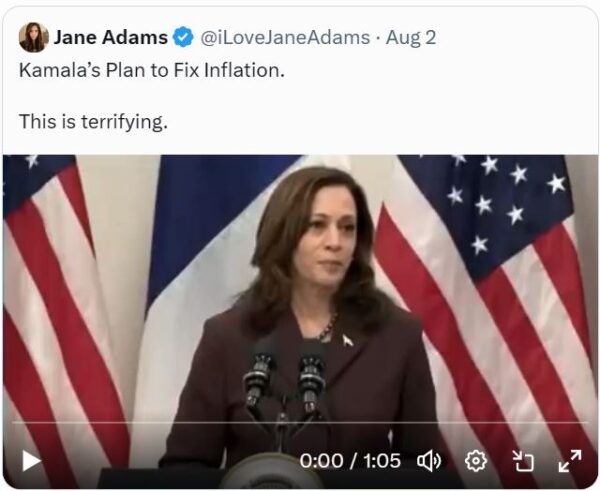600x491 pixels.
Task: Visit the @iLoveJaneAdams handle
Action: pyautogui.click(x=285, y=38)
